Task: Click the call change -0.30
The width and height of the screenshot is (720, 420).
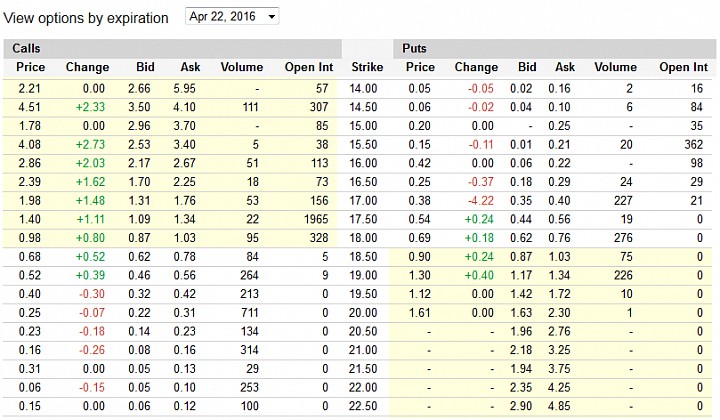Action: click(92, 294)
